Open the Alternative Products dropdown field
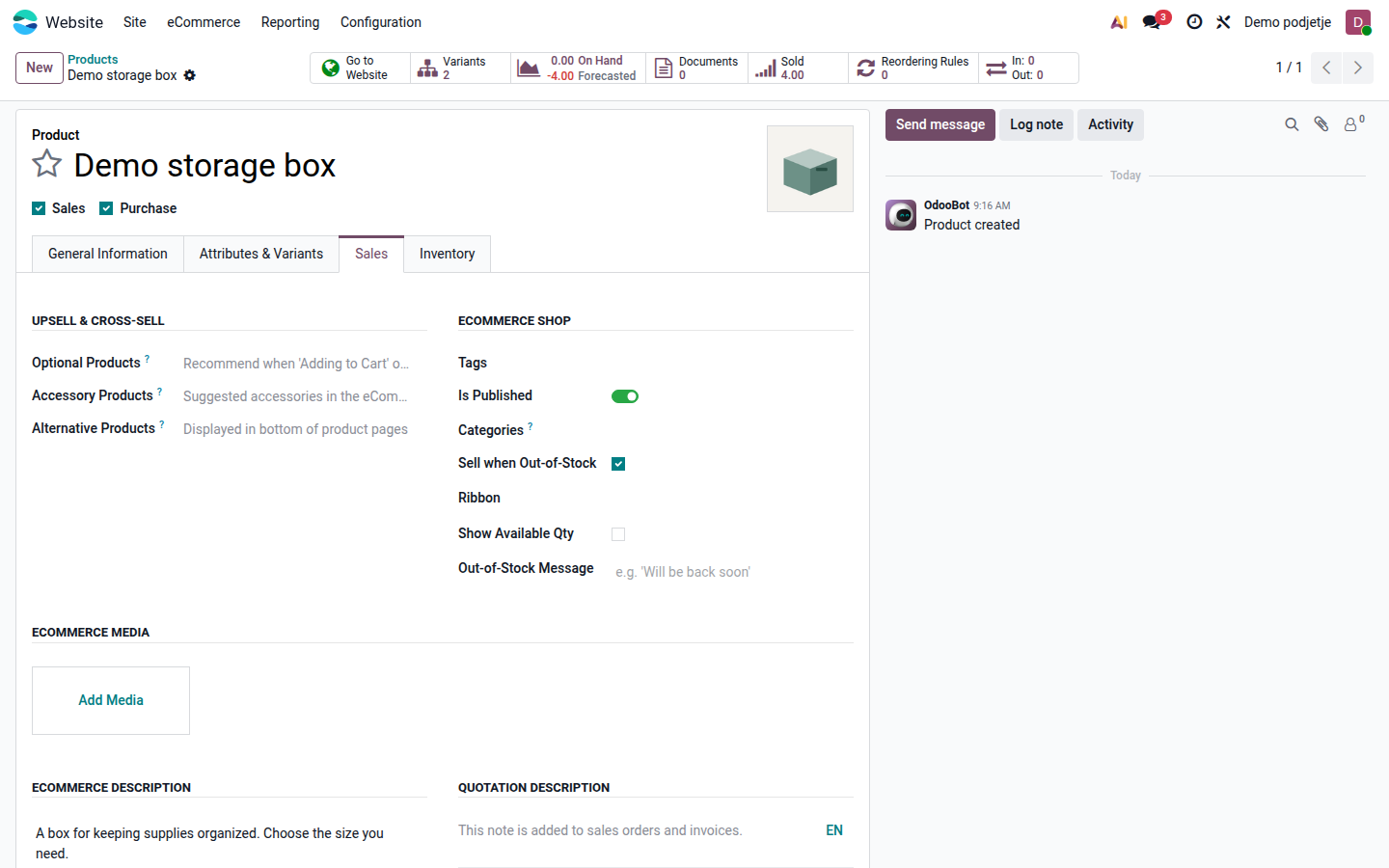The width and height of the screenshot is (1389, 868). point(304,429)
